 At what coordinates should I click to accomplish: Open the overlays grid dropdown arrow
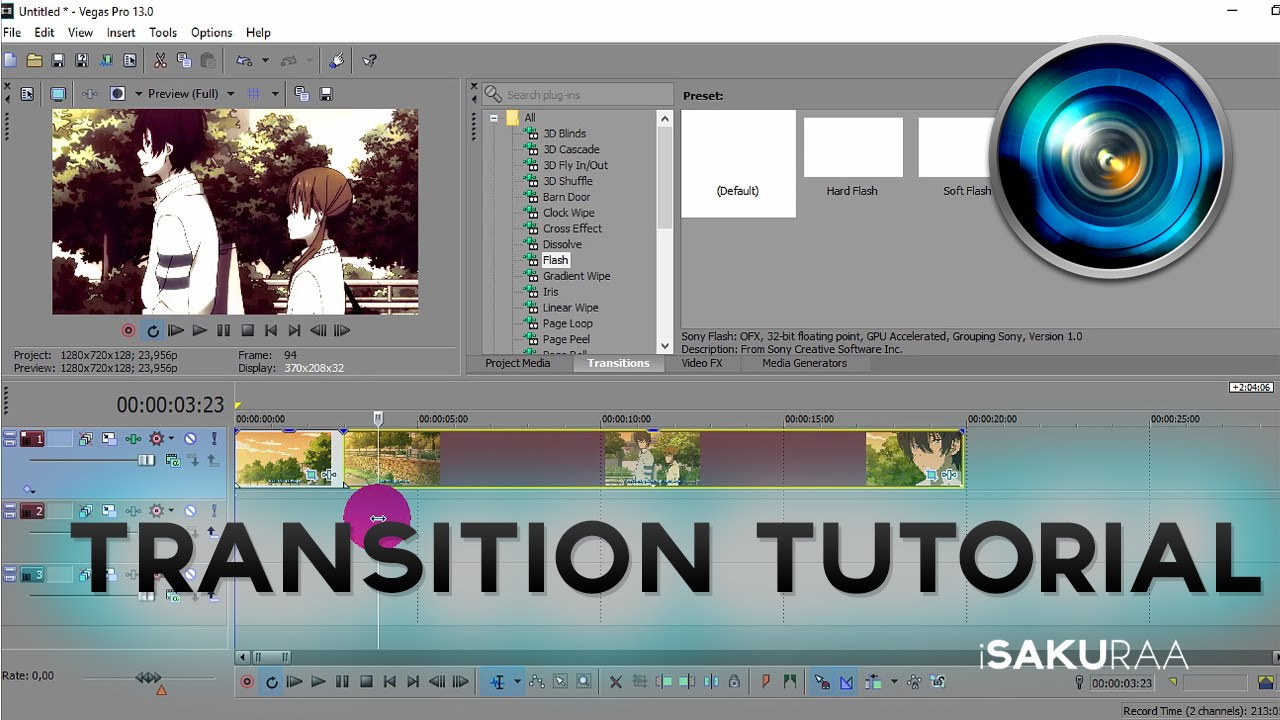(x=273, y=94)
